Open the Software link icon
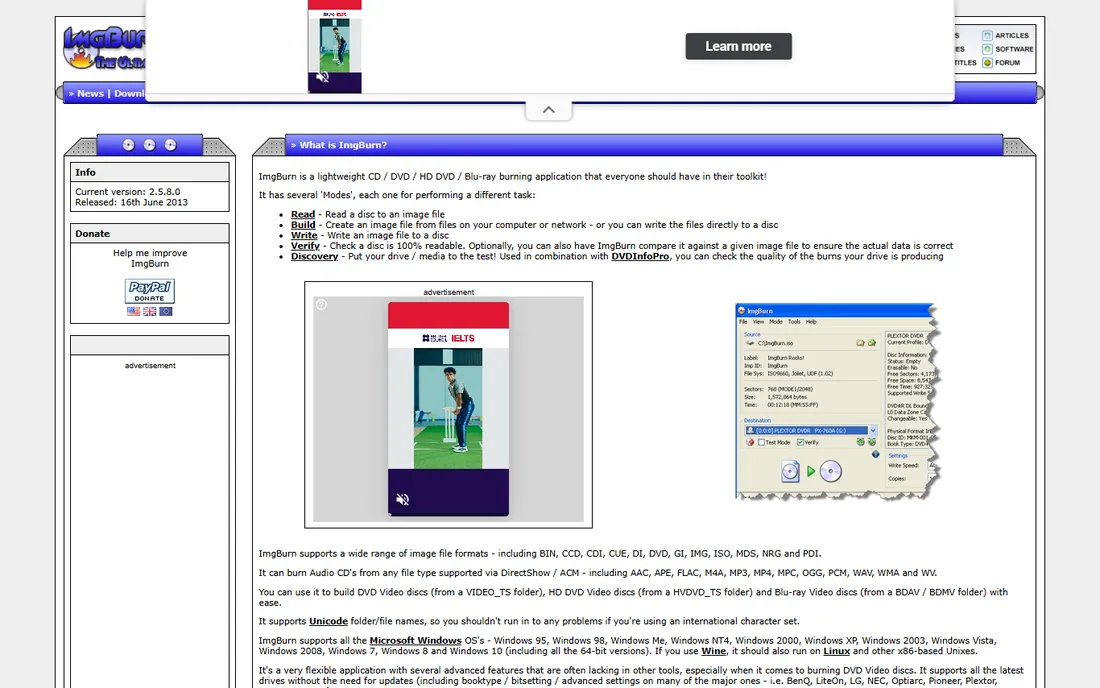 987,49
